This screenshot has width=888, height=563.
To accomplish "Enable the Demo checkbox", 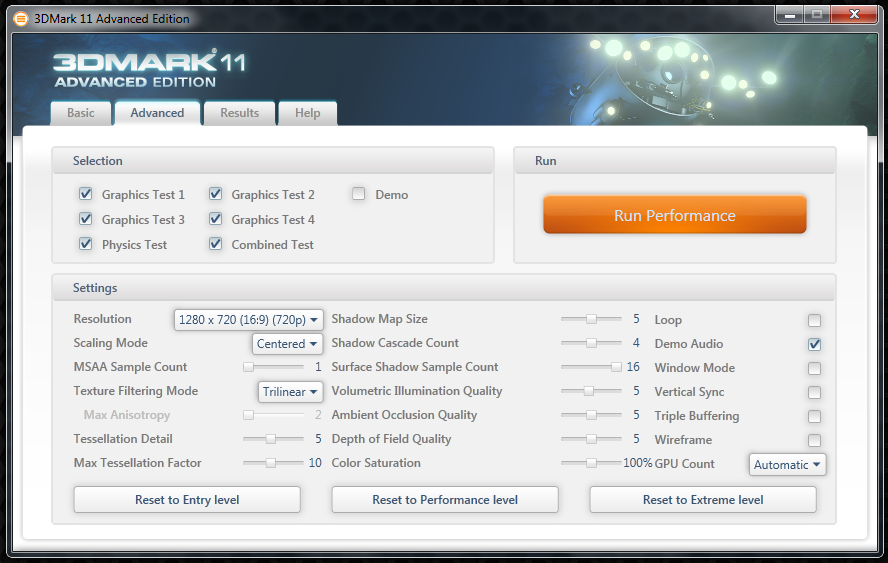I will [x=358, y=194].
